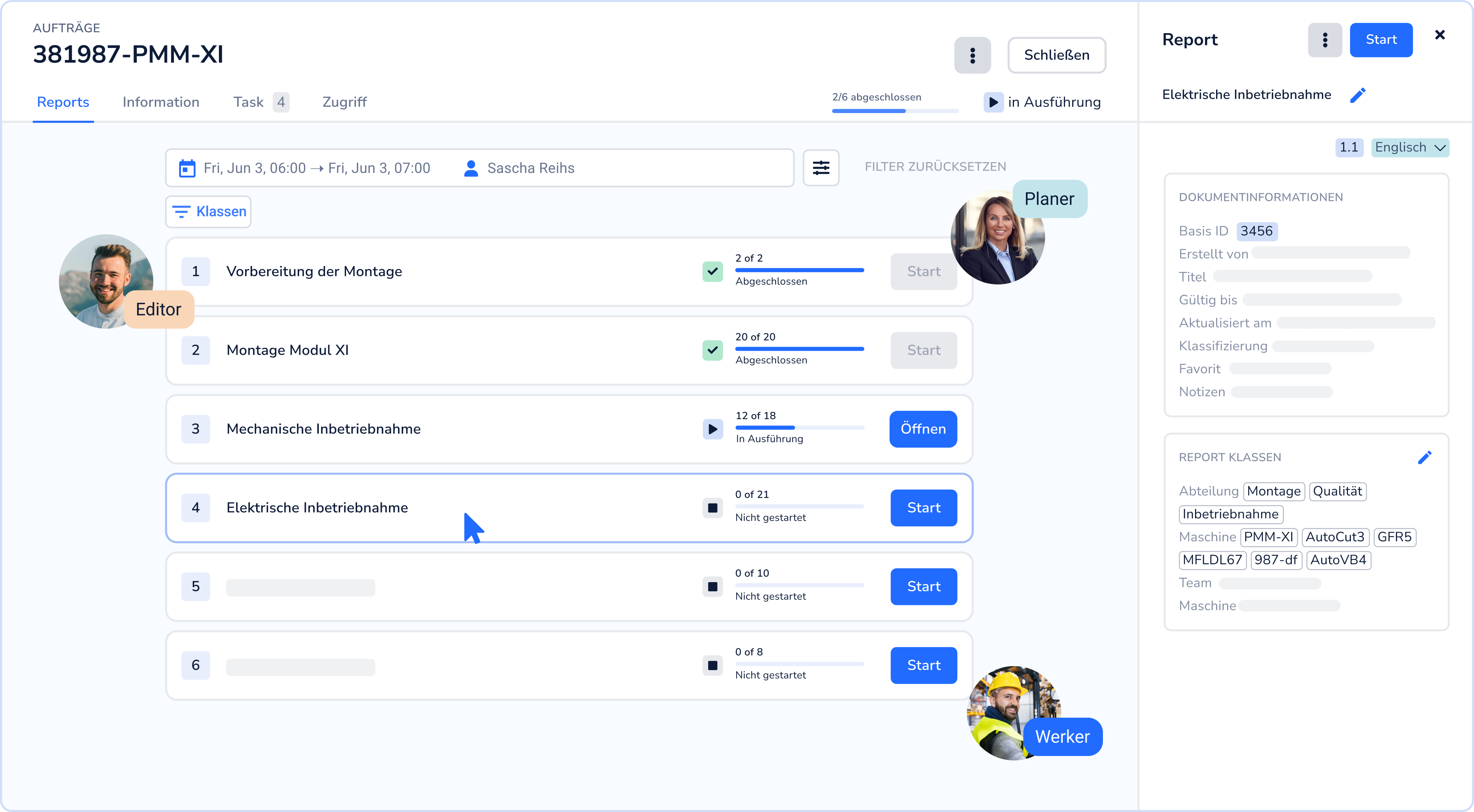Edit the Elektrische Inbetriebnahme title via pencil icon
The height and width of the screenshot is (812, 1474).
[x=1357, y=95]
